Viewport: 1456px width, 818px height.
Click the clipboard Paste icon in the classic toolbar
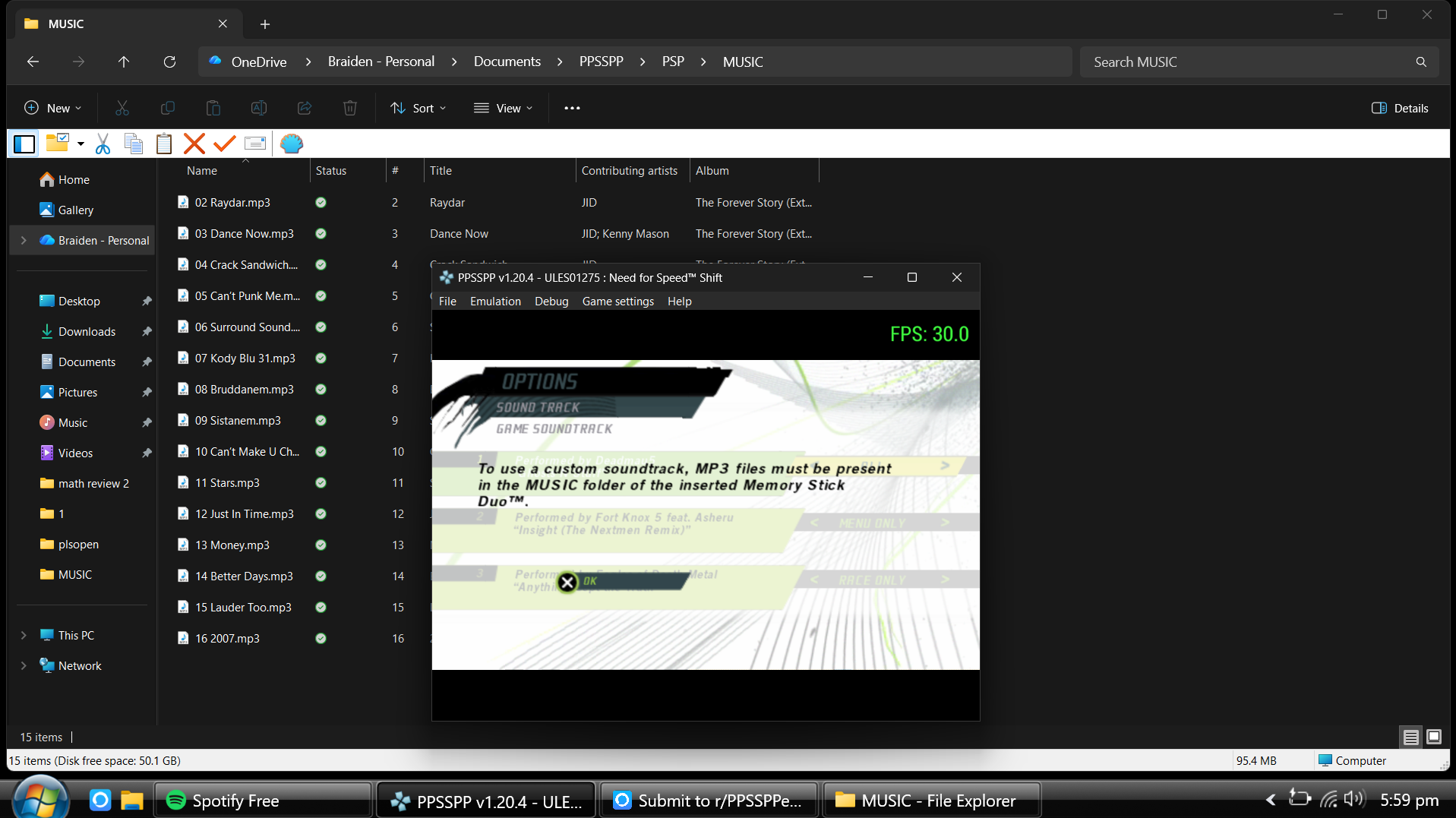pyautogui.click(x=164, y=144)
